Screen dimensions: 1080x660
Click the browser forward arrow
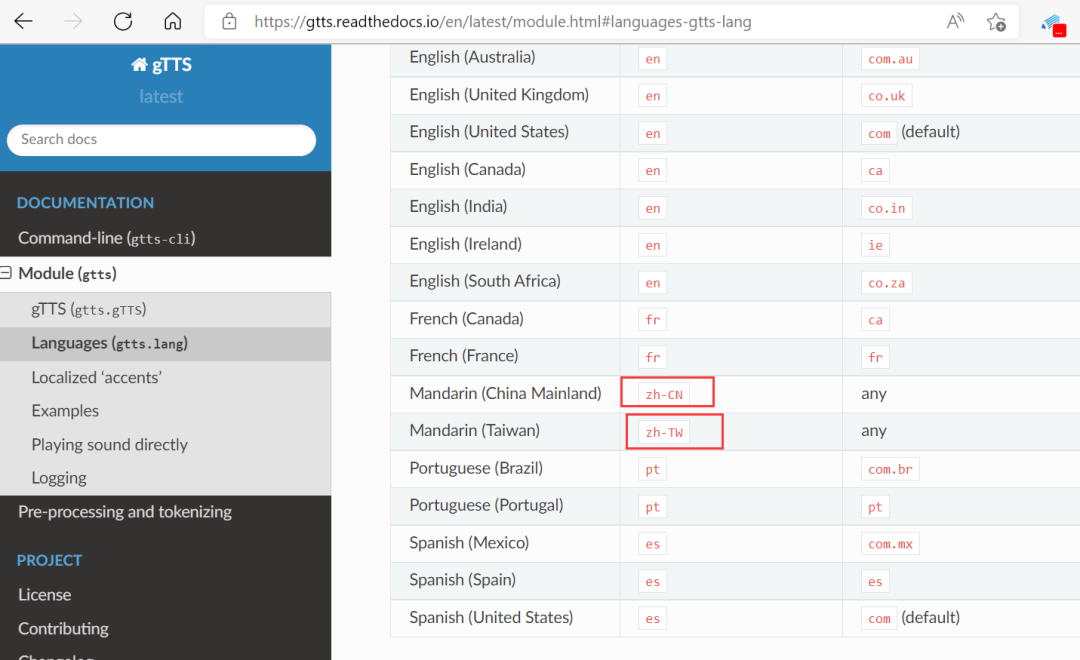pyautogui.click(x=73, y=21)
